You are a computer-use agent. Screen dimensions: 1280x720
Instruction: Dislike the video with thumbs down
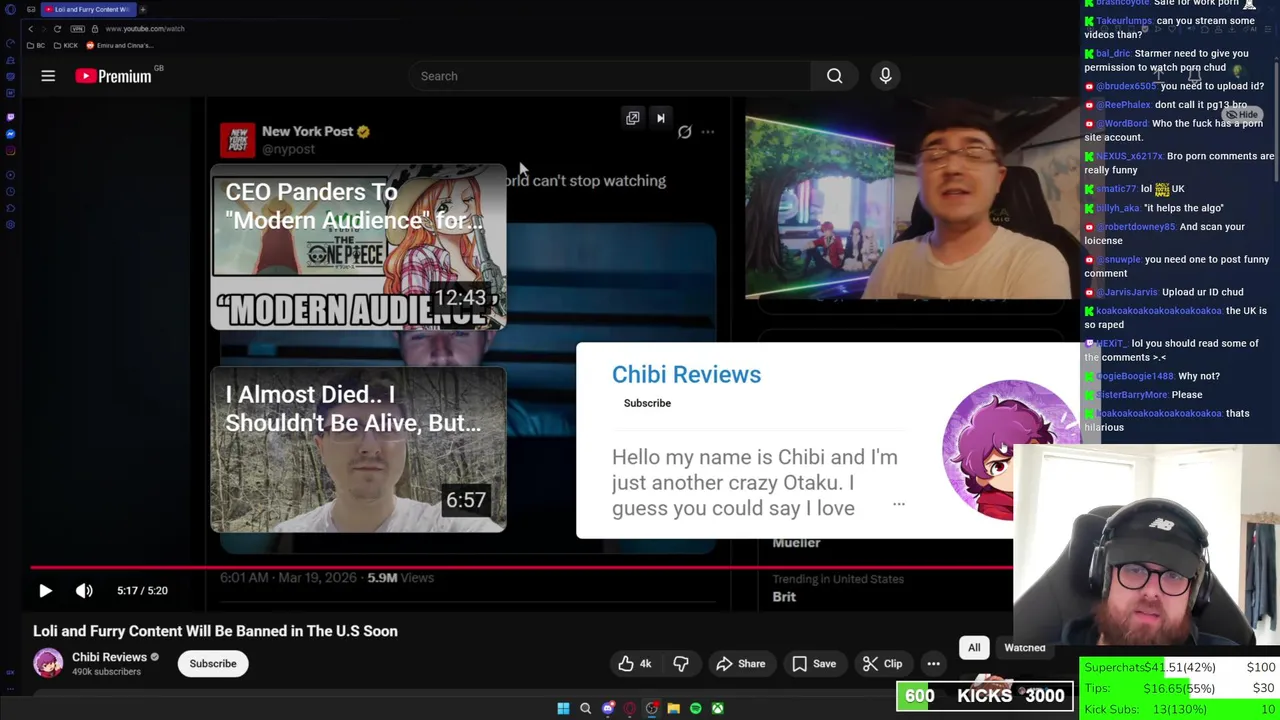(681, 663)
